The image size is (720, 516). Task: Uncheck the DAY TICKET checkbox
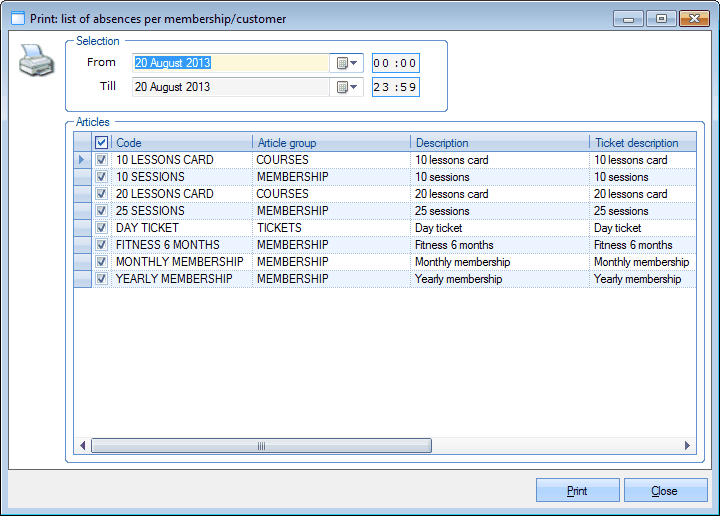[x=101, y=228]
